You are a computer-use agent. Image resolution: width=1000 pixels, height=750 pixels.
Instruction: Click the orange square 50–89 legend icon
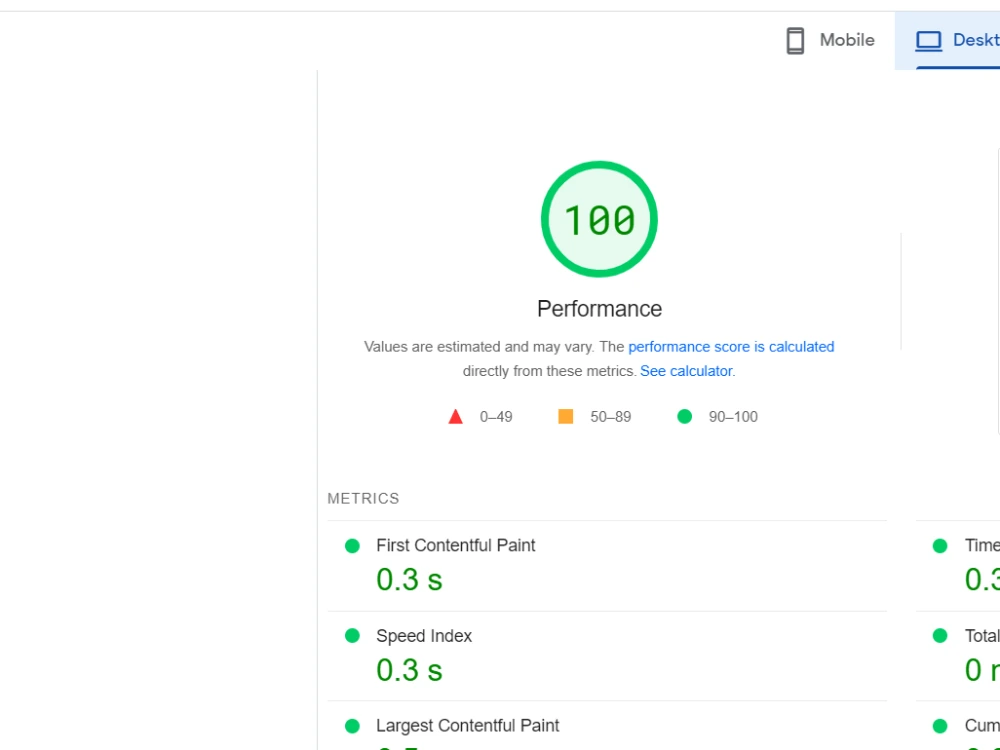(x=566, y=416)
